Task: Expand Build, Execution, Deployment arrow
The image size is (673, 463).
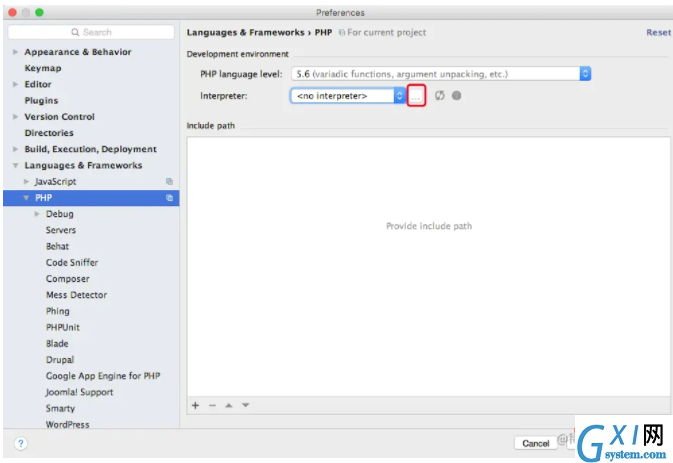Action: (x=15, y=149)
